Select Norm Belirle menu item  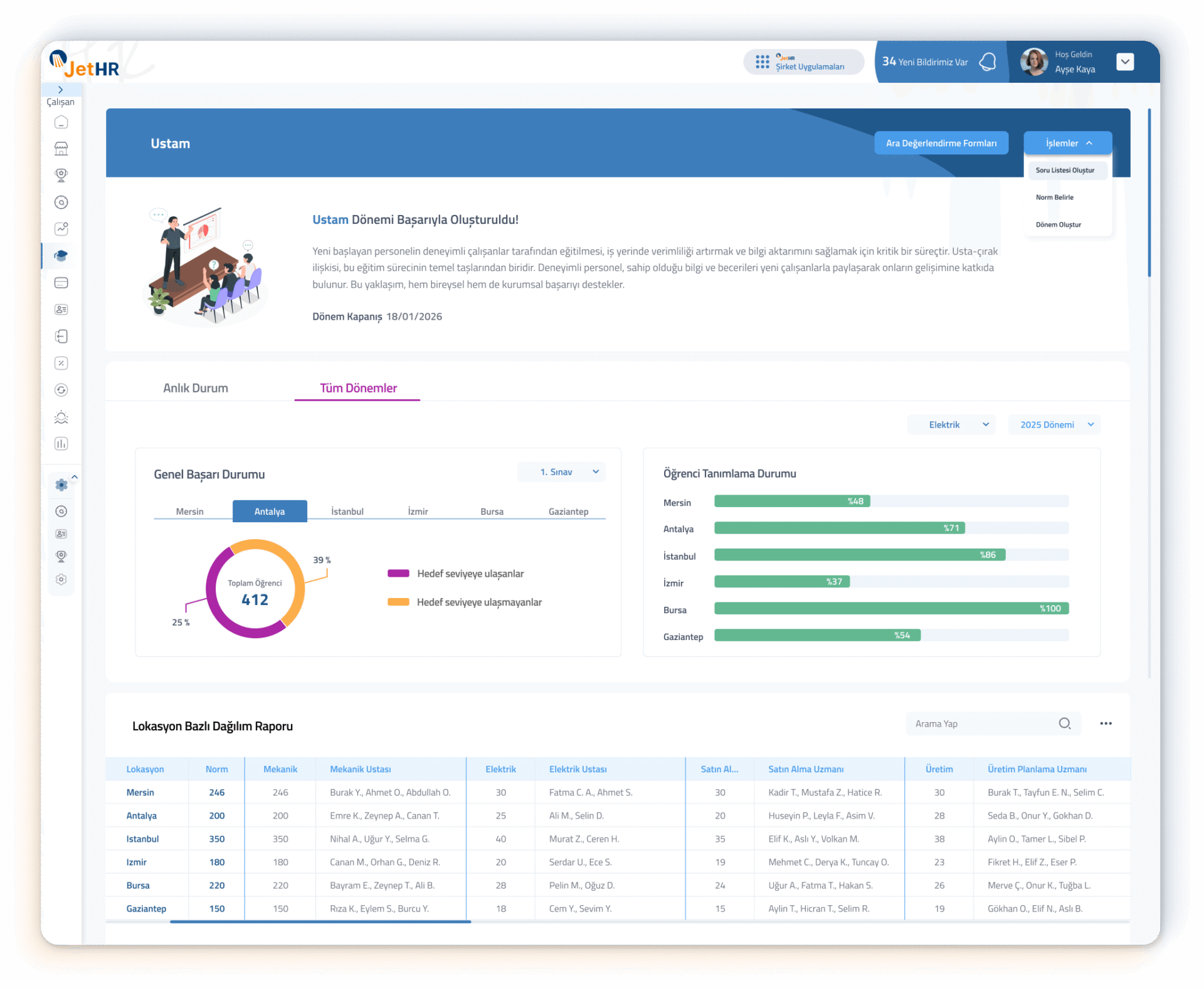[1055, 197]
